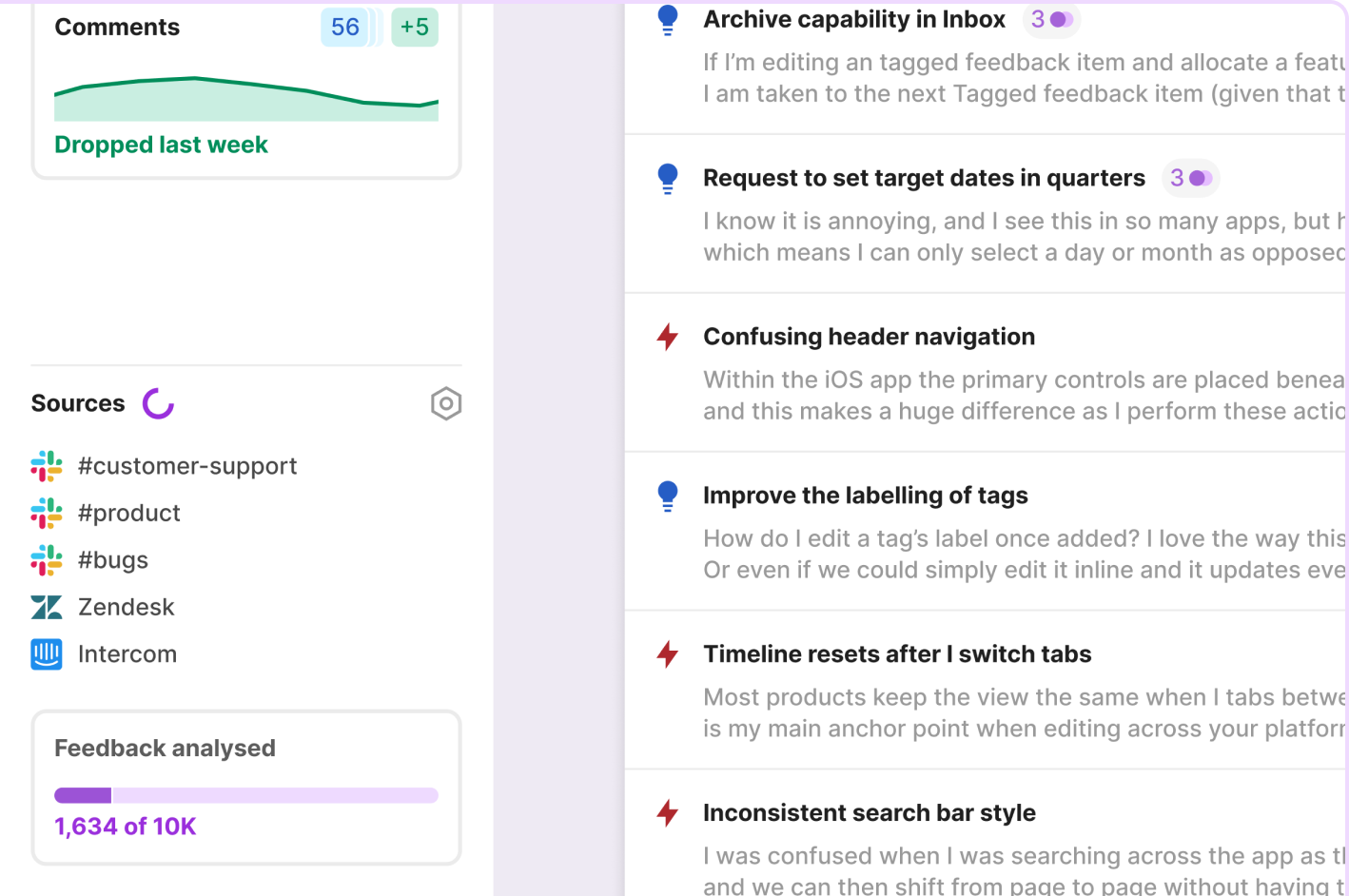Open the Sources settings hexagon icon
This screenshot has width=1349, height=896.
tap(445, 404)
